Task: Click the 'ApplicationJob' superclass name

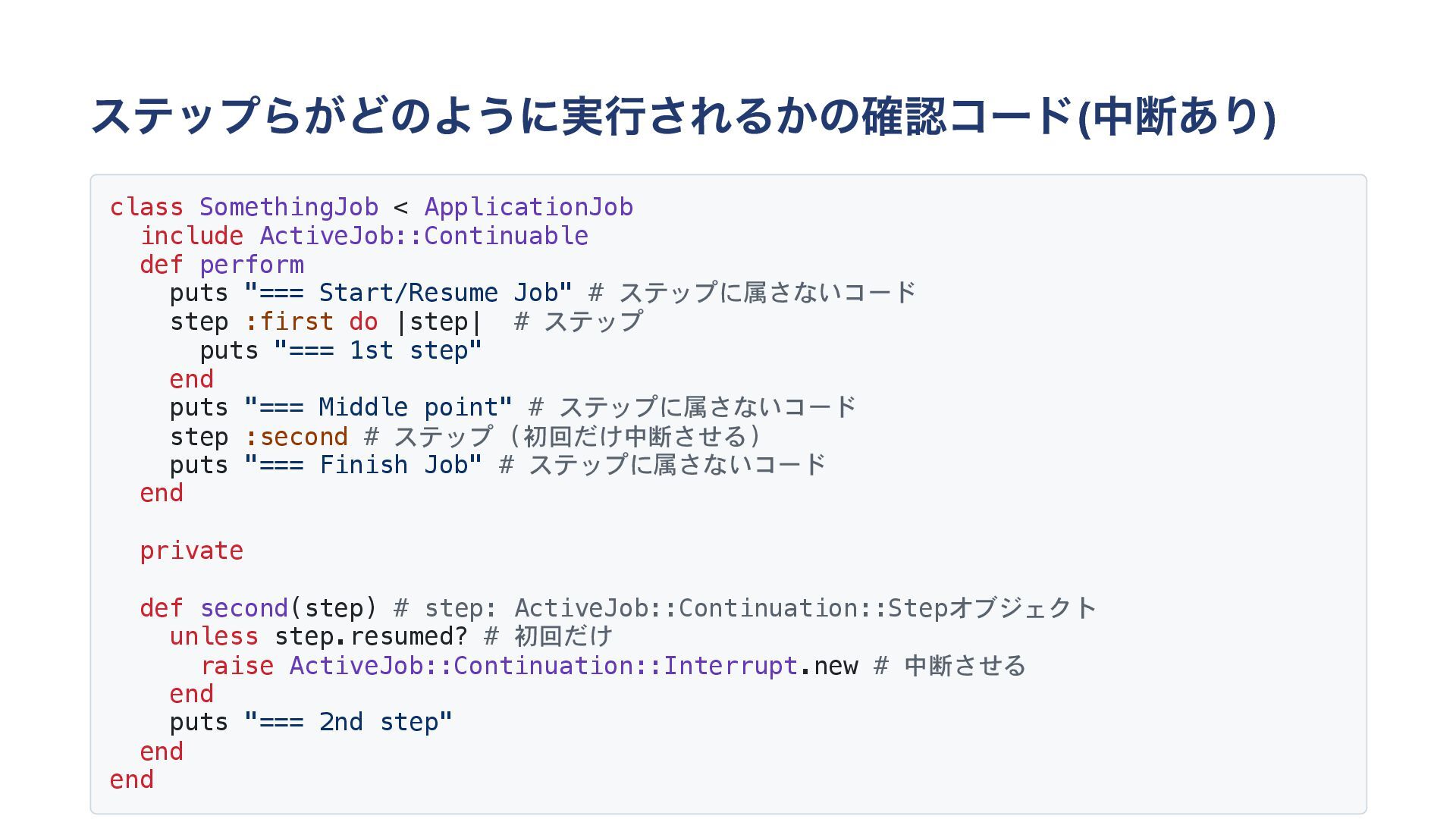Action: [528, 207]
